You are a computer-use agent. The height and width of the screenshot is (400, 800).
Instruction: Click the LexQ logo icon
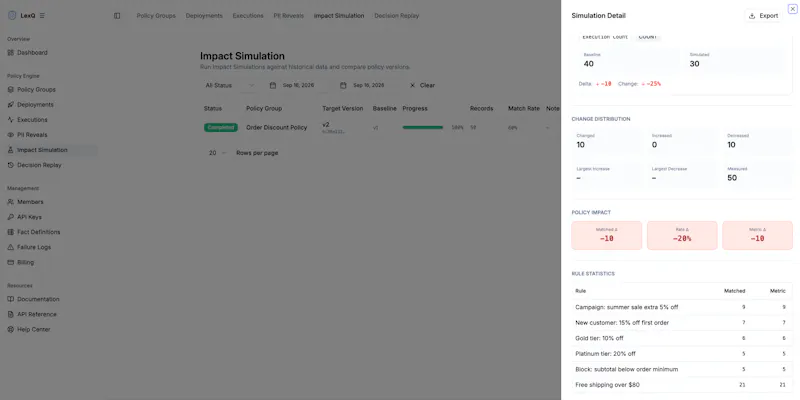point(12,15)
